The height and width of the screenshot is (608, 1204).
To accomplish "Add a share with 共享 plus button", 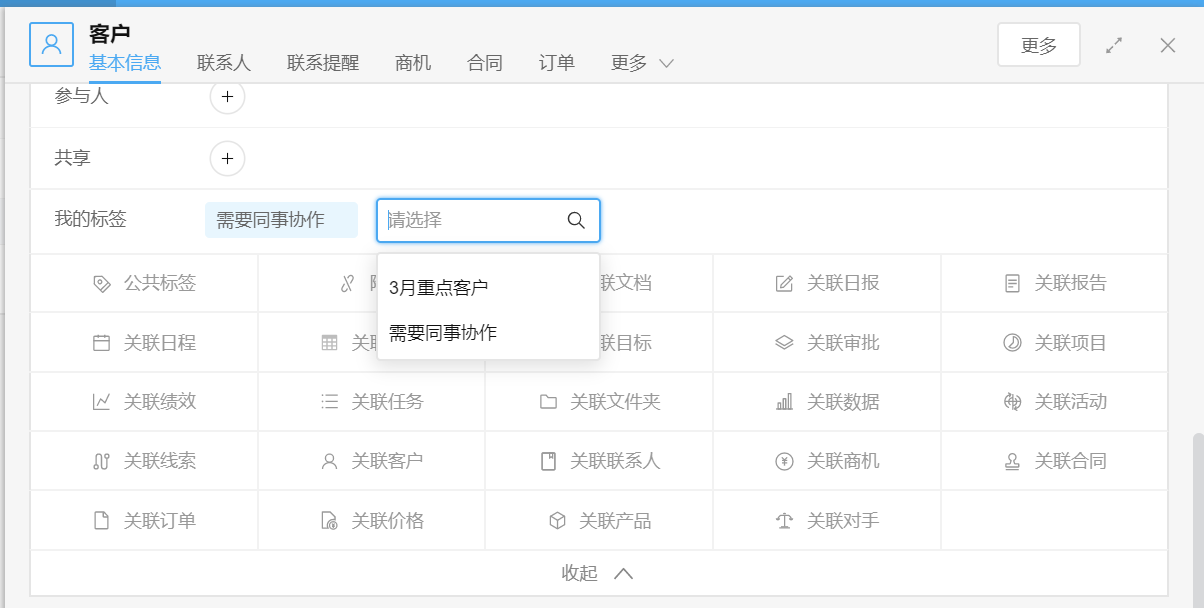I will (227, 158).
